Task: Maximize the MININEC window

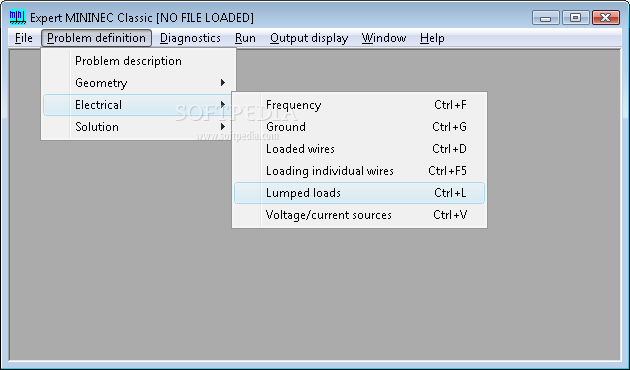Action: point(575,18)
